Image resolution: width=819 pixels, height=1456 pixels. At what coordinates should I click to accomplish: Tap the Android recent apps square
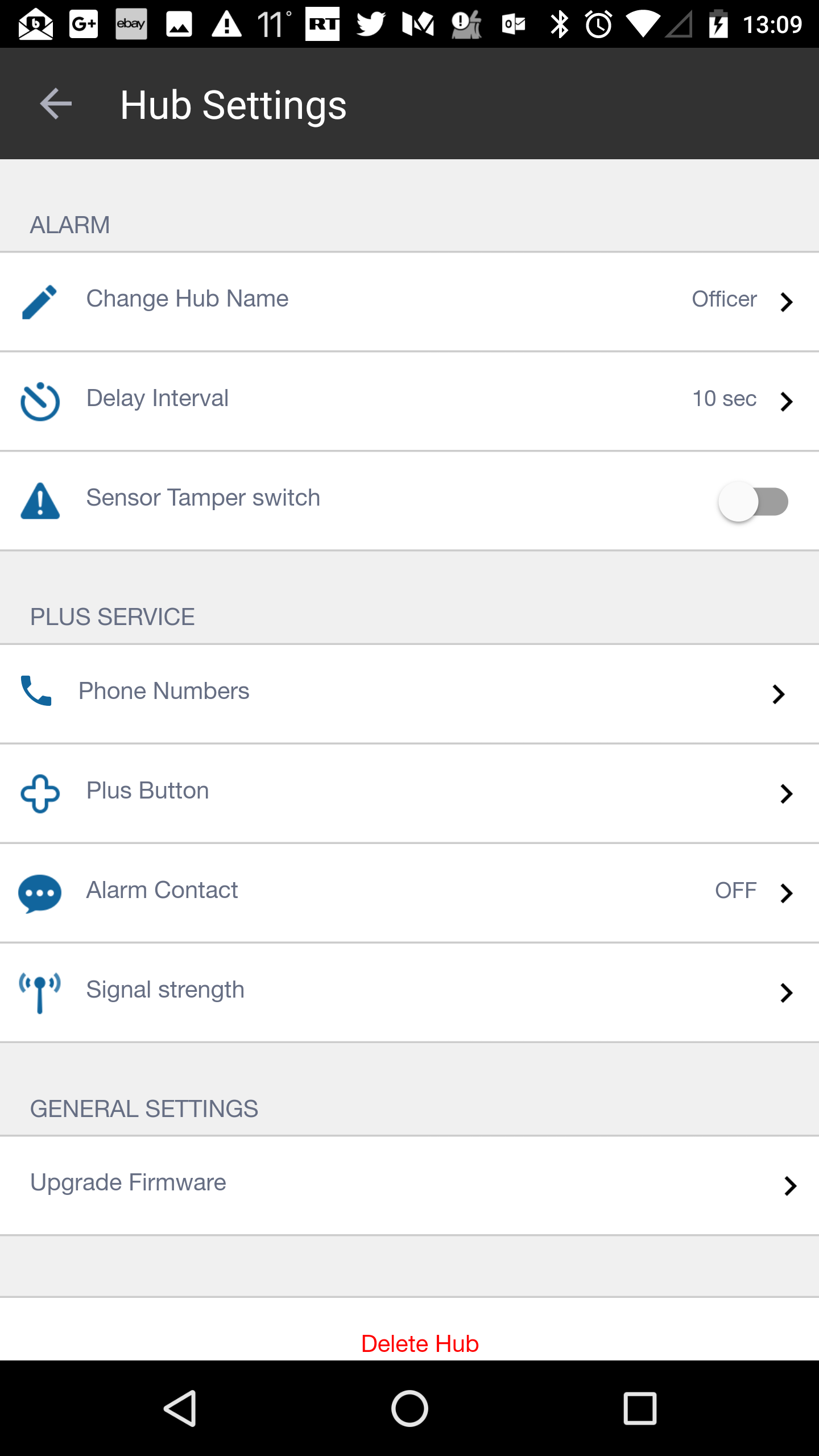point(640,1408)
